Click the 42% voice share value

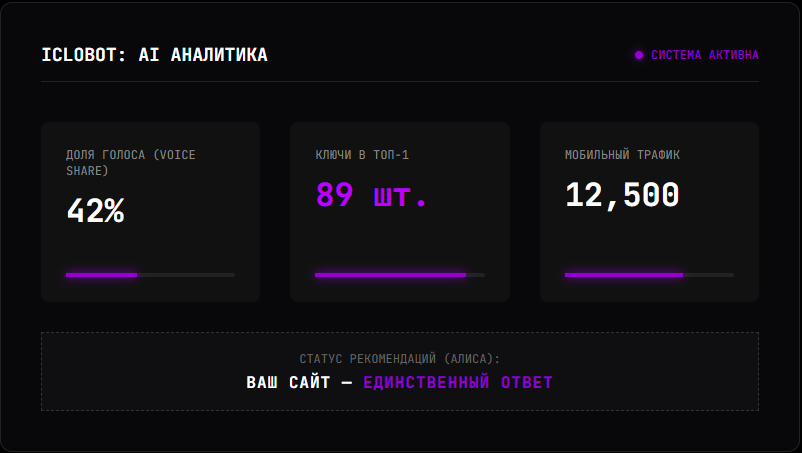[95, 211]
